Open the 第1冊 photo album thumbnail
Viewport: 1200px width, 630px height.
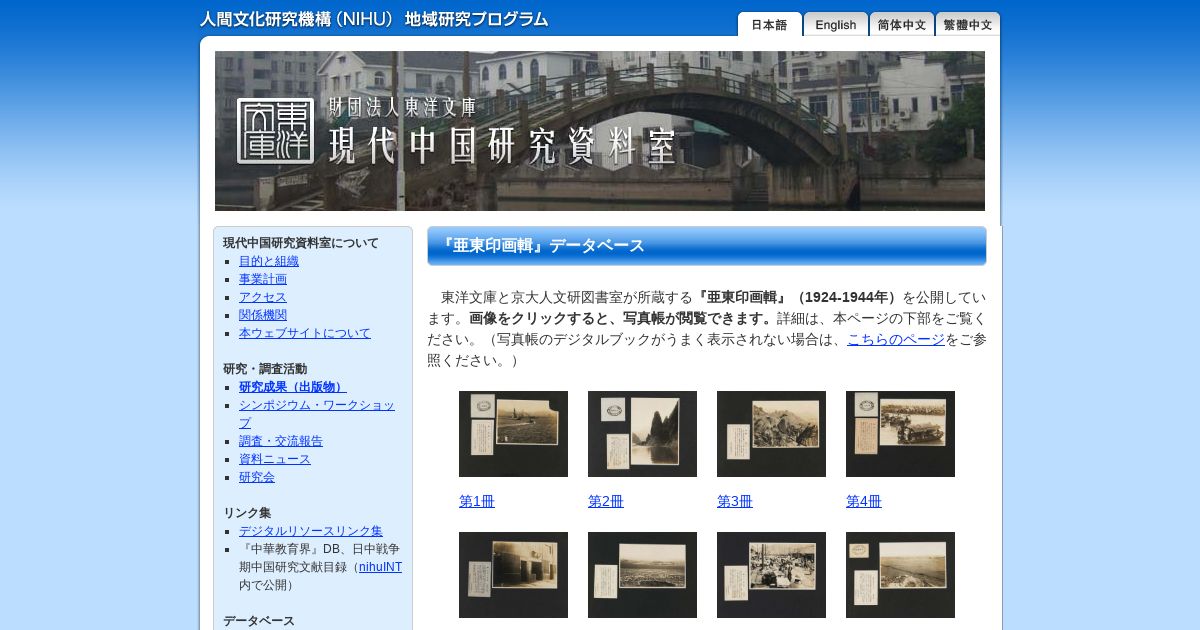(513, 434)
